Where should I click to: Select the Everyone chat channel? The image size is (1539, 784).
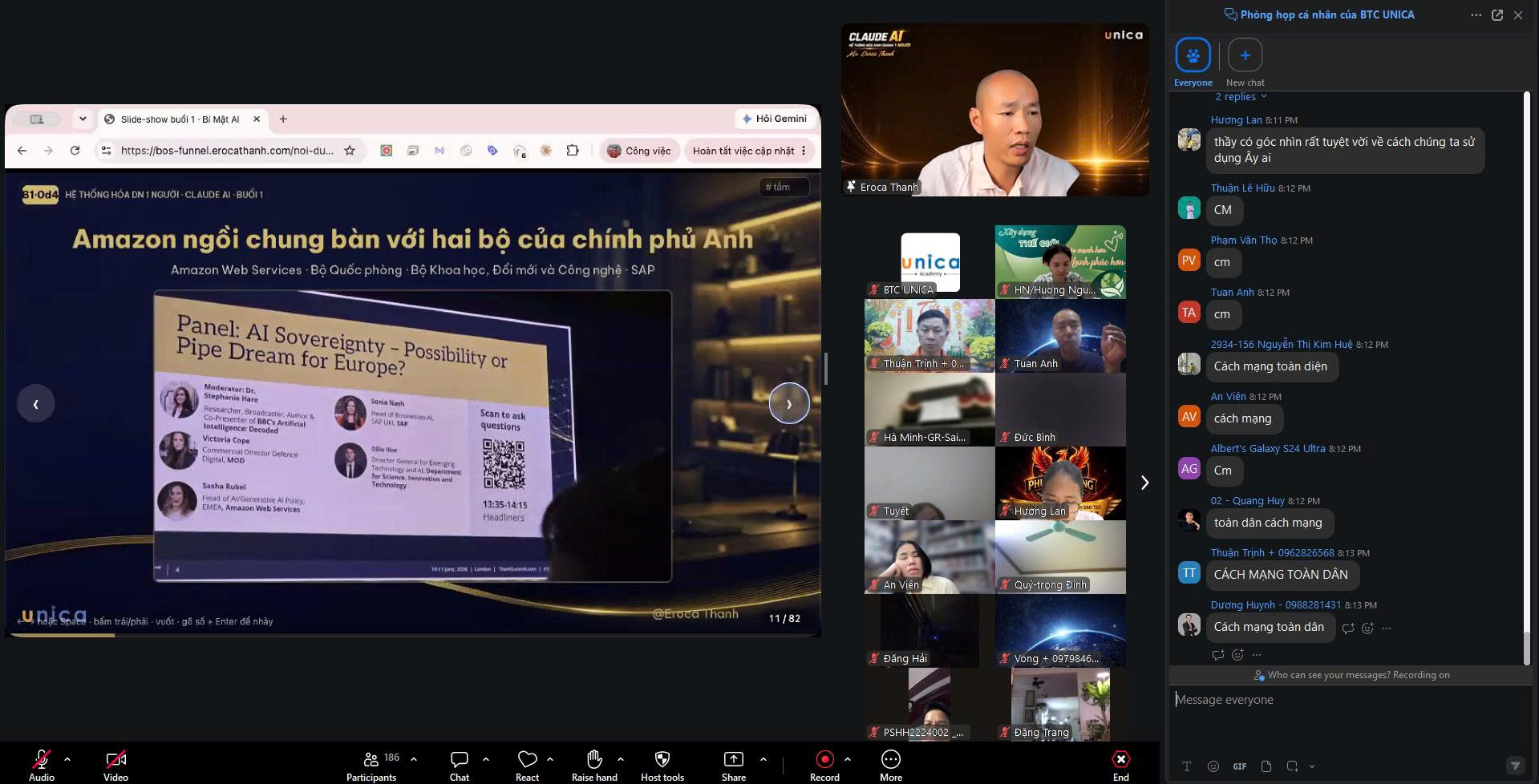click(x=1193, y=63)
